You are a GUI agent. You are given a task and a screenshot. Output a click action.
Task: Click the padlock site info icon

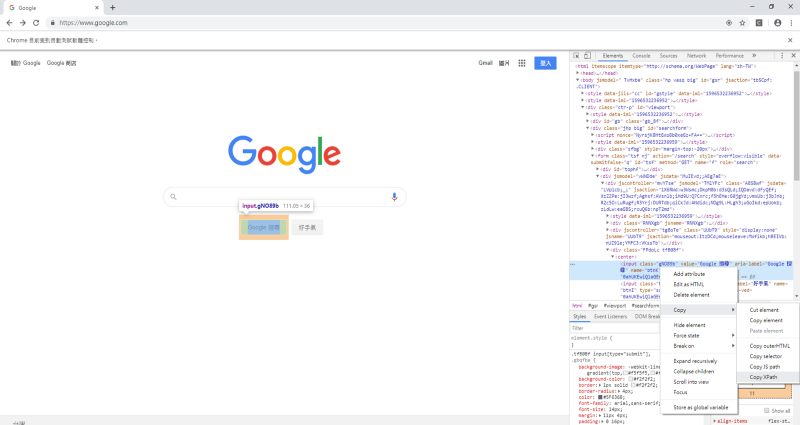[52, 22]
